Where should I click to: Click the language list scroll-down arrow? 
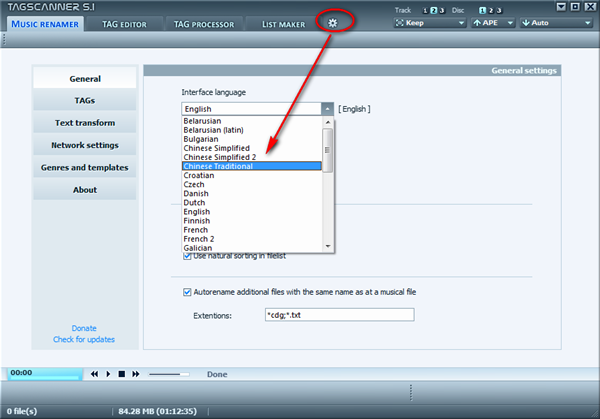tap(328, 246)
